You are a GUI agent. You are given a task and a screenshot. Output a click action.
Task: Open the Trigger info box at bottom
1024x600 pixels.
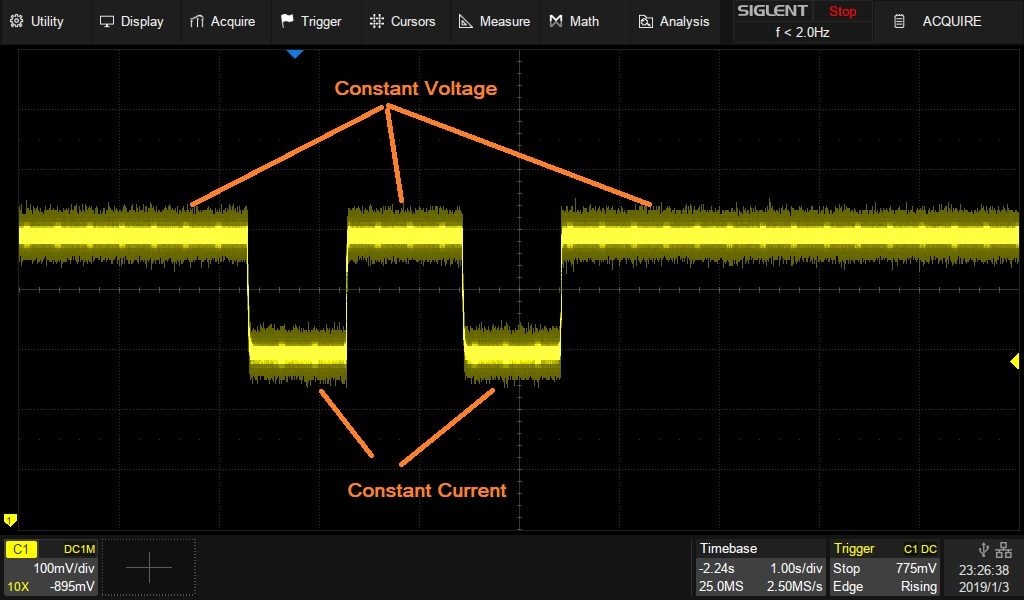(886, 567)
